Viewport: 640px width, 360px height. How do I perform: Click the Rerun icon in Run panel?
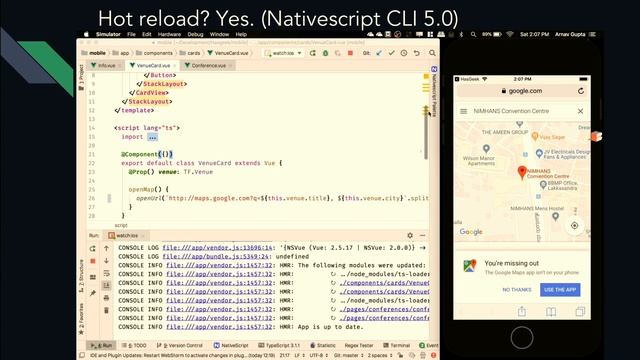coord(93,248)
